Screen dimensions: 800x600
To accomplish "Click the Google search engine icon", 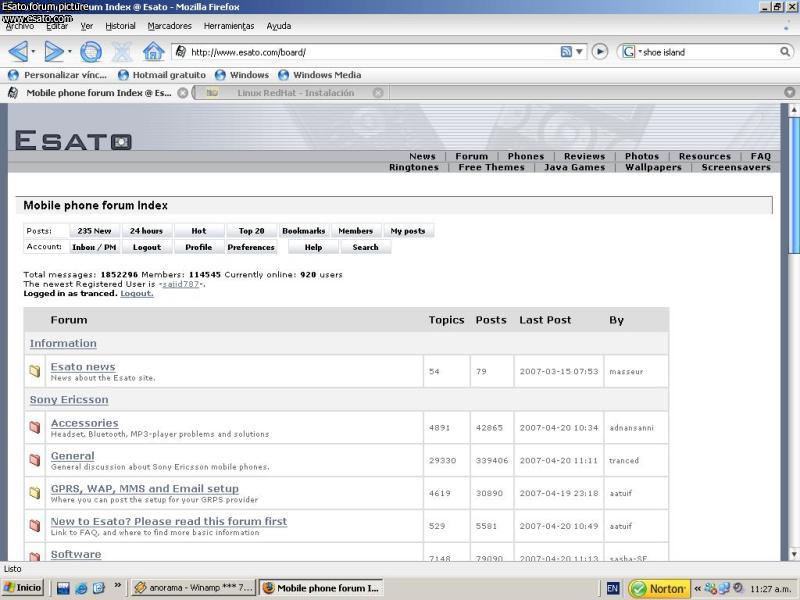I will (x=629, y=52).
